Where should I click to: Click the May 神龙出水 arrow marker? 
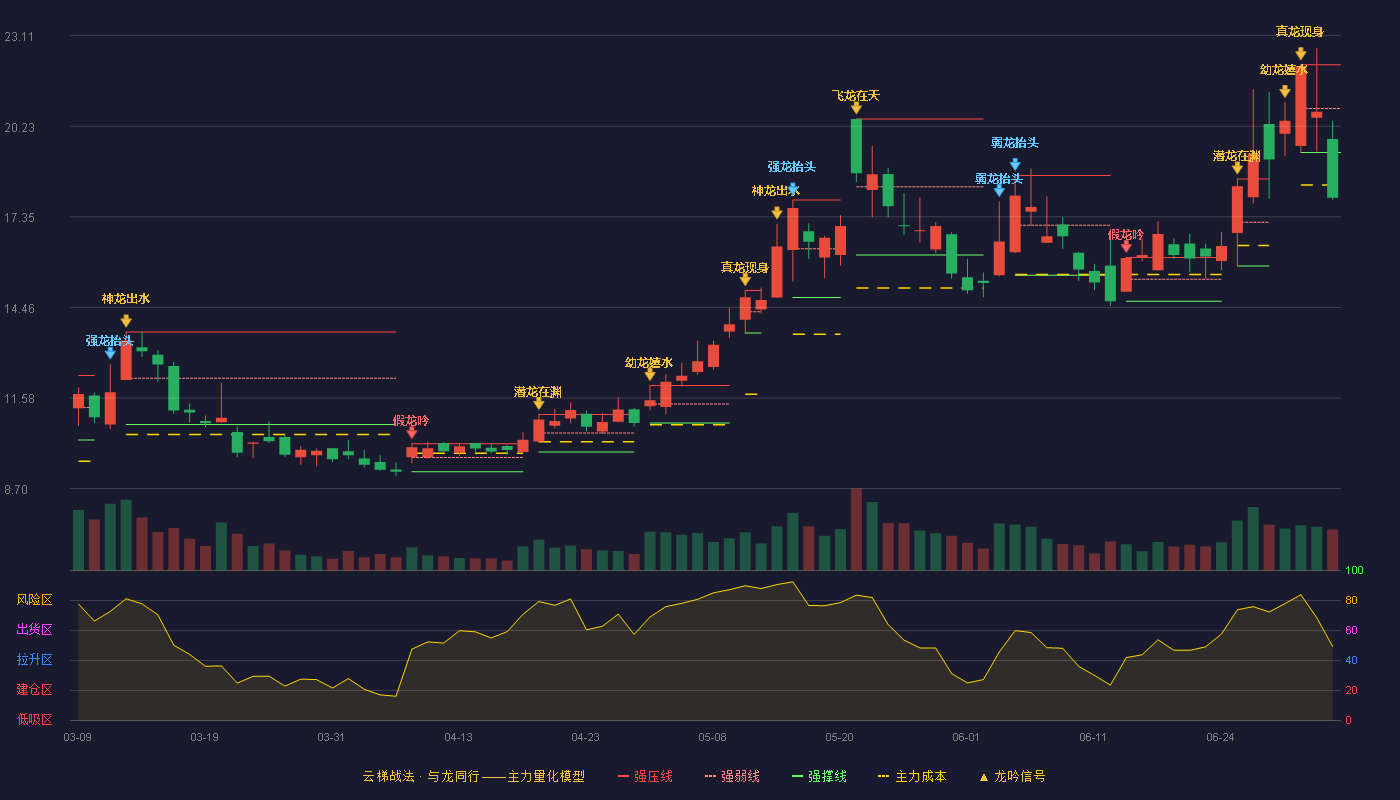coord(777,213)
